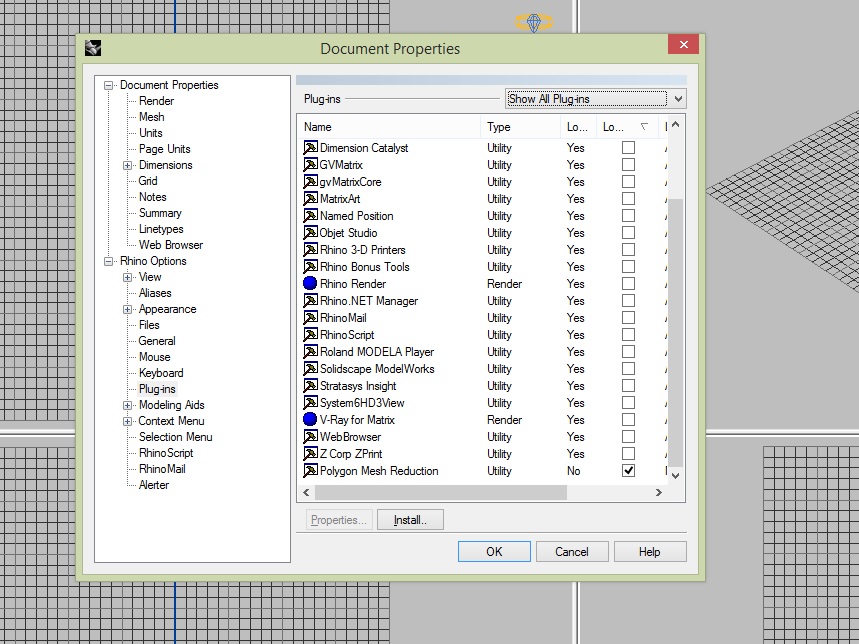
Task: Click the WebBrowser plug-in icon
Action: 311,436
